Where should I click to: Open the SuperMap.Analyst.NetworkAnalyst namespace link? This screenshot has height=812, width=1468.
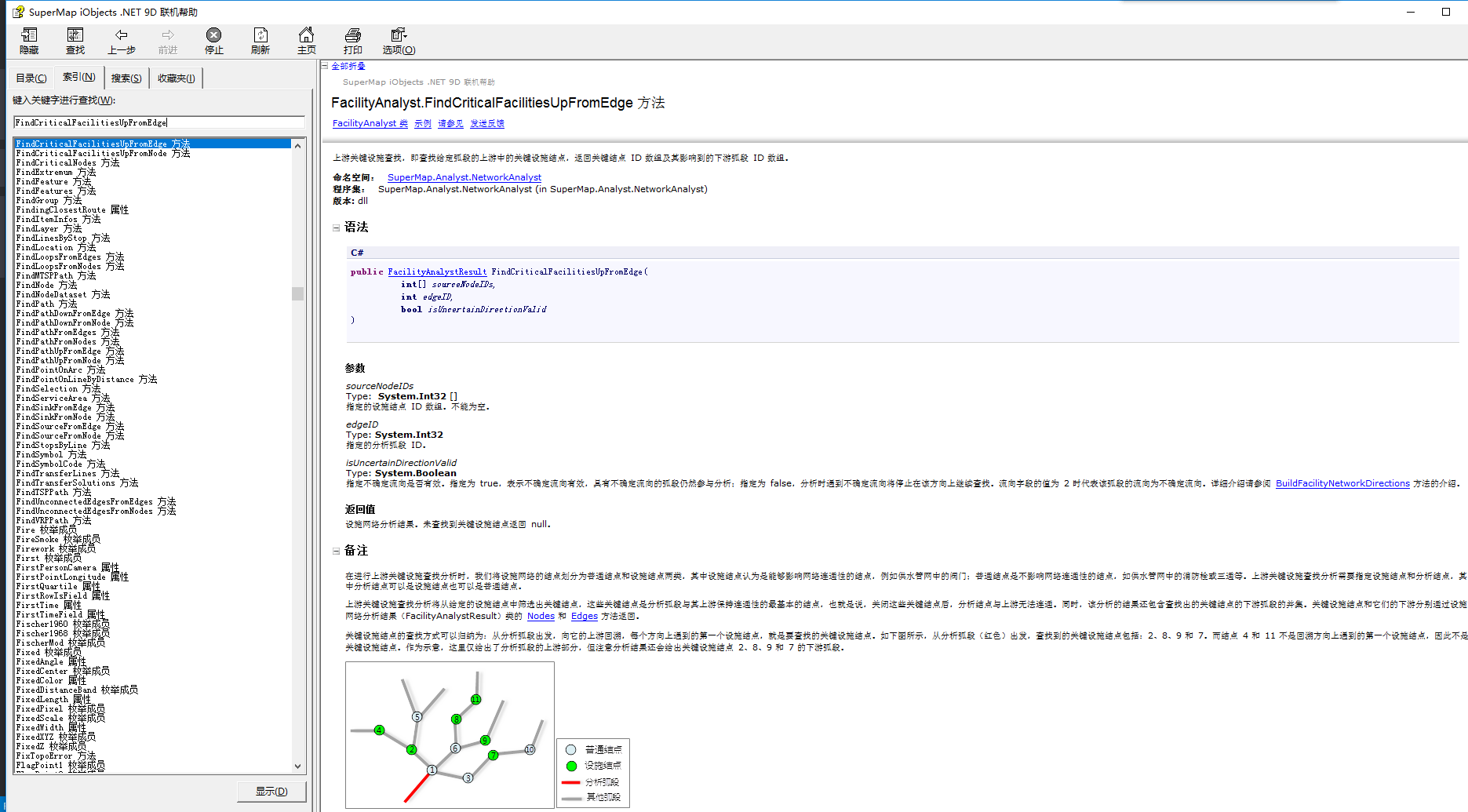tap(464, 177)
